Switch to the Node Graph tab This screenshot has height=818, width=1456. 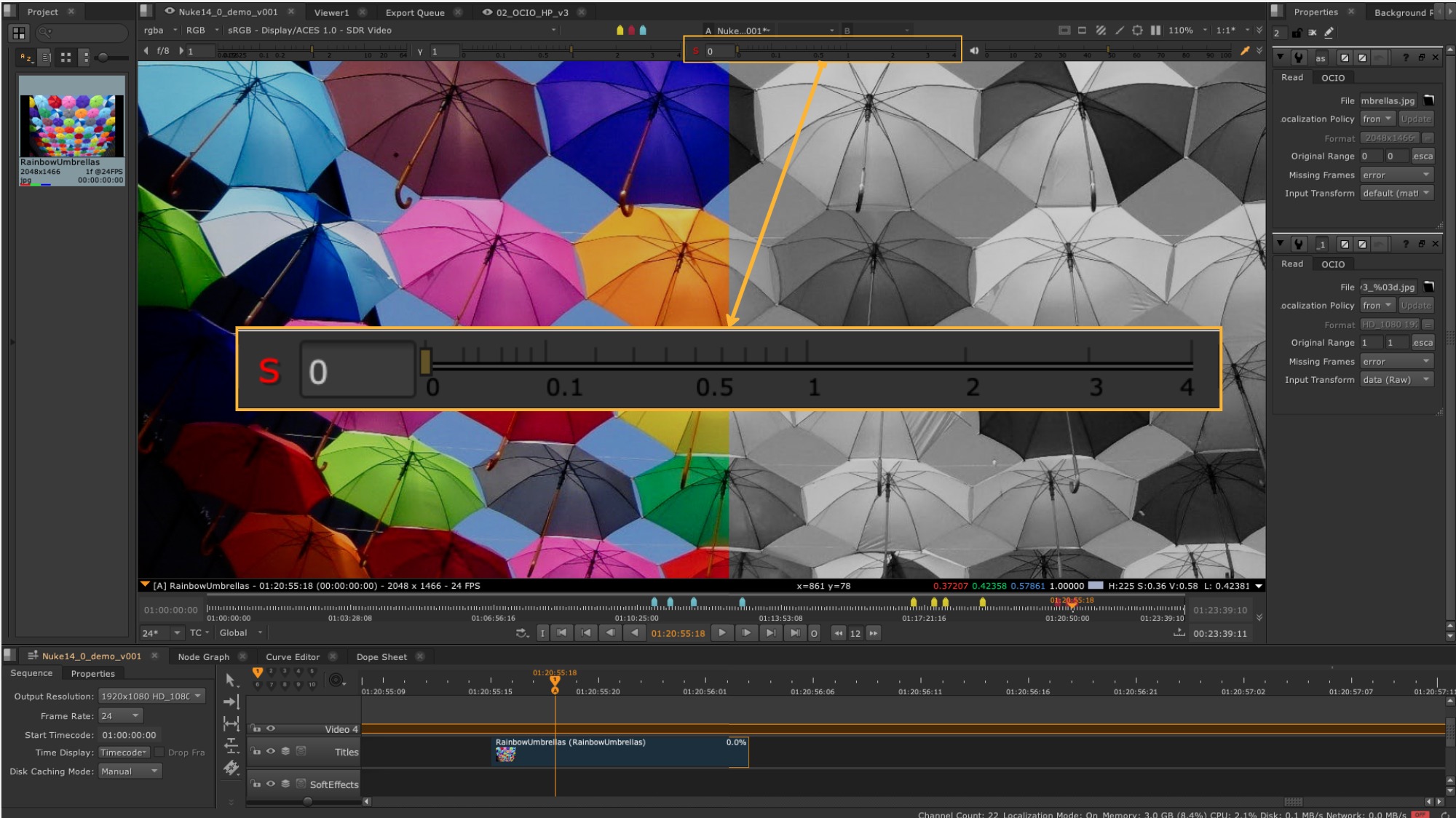(x=203, y=656)
